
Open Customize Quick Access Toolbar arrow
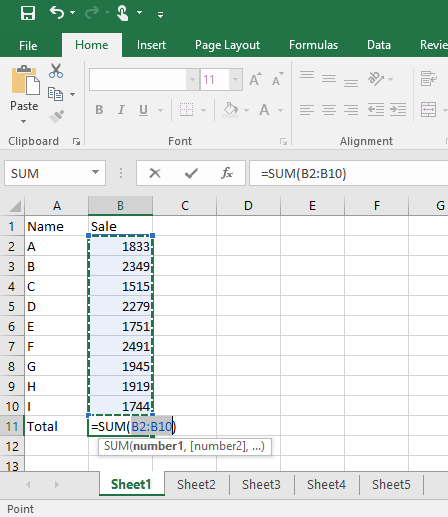pos(160,14)
